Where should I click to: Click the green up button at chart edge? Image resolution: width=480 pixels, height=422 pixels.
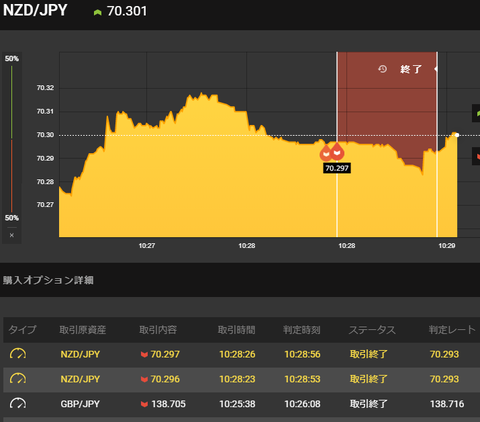point(476,113)
